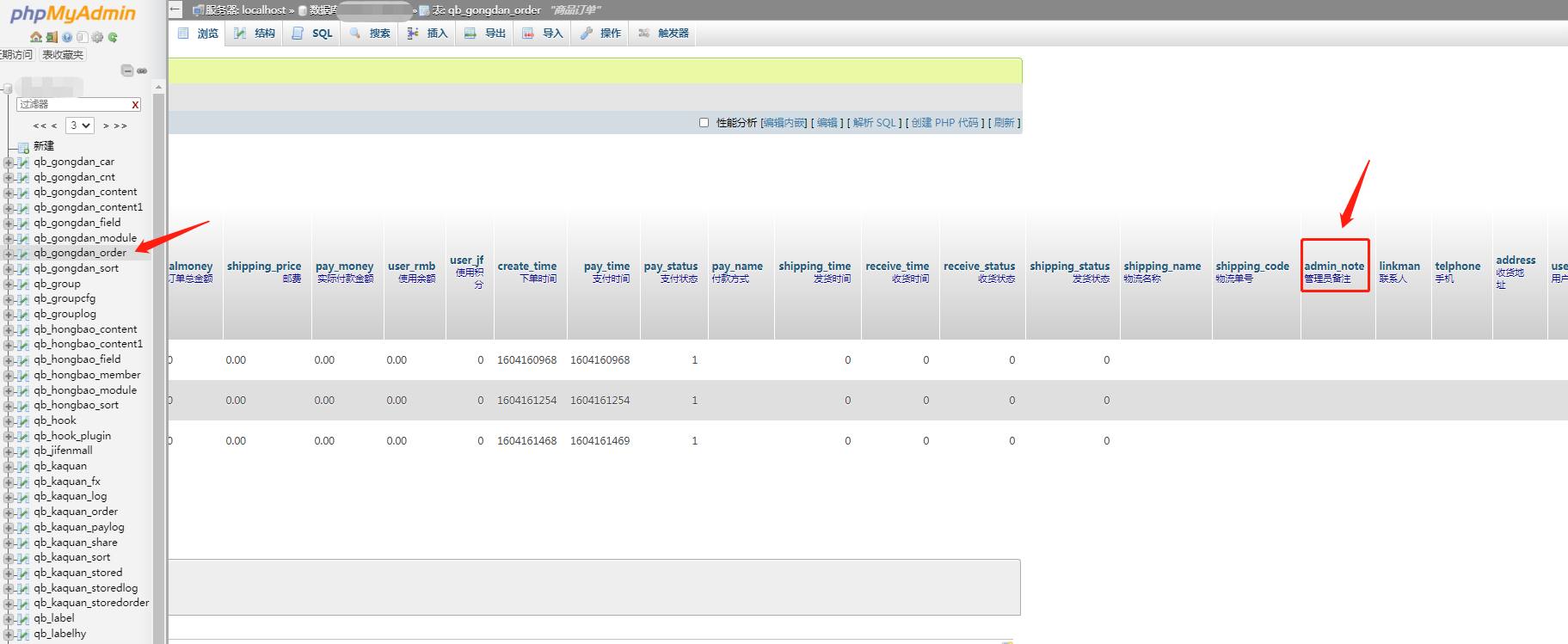Screen dimensions: 1568x644
Task: Switch to the 结构 tab
Action: click(255, 34)
